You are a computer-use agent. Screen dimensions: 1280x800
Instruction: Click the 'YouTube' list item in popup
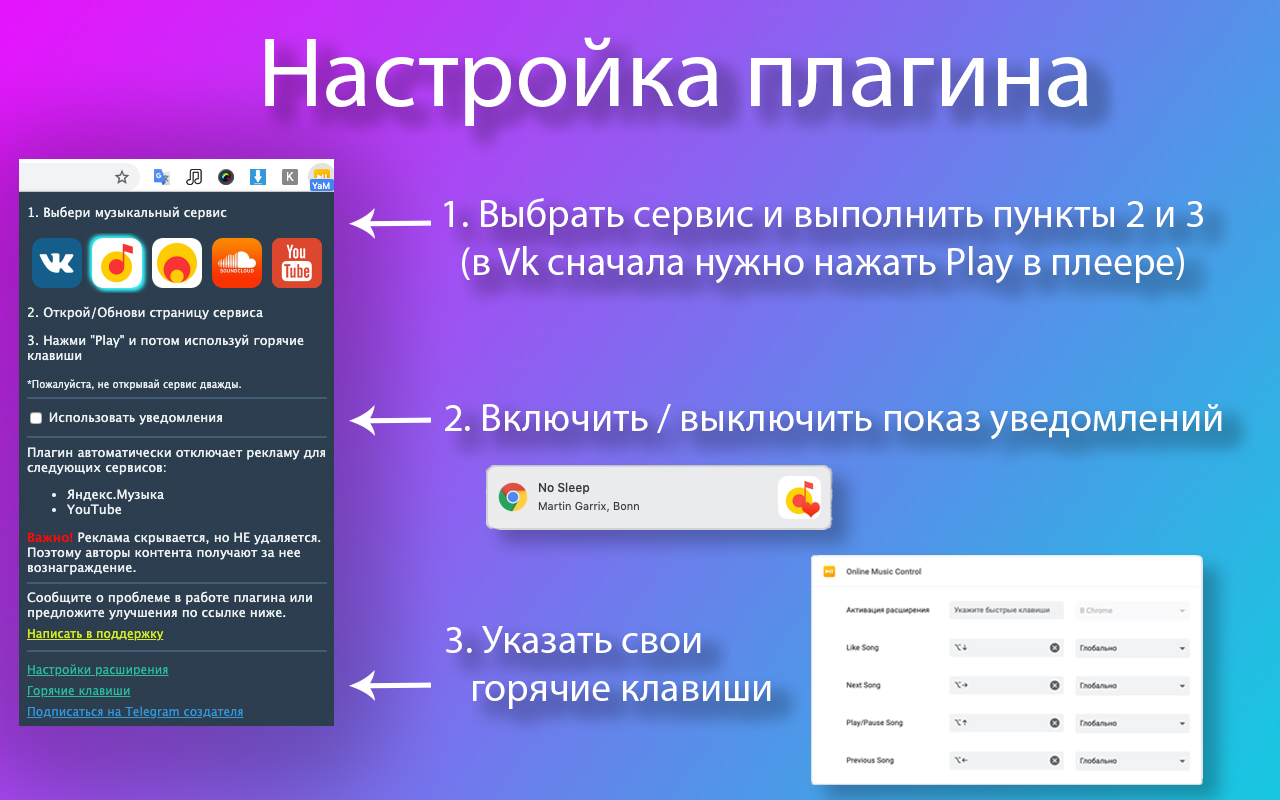click(94, 510)
